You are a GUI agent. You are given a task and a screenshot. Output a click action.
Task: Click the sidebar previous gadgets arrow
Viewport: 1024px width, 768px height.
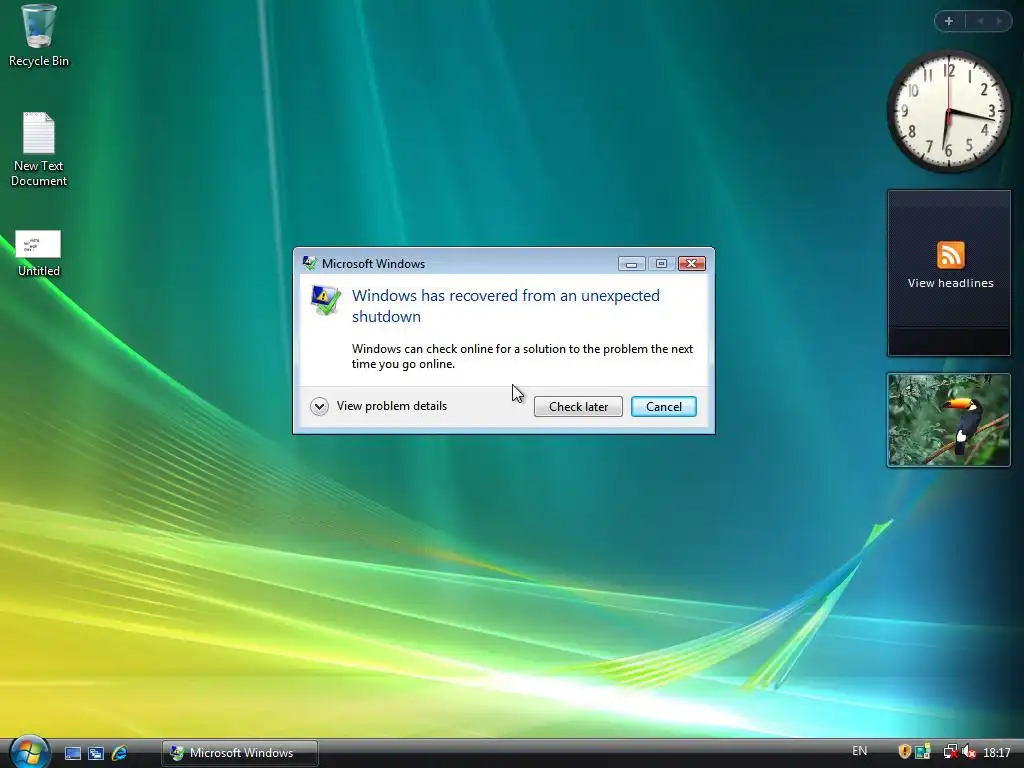980,21
